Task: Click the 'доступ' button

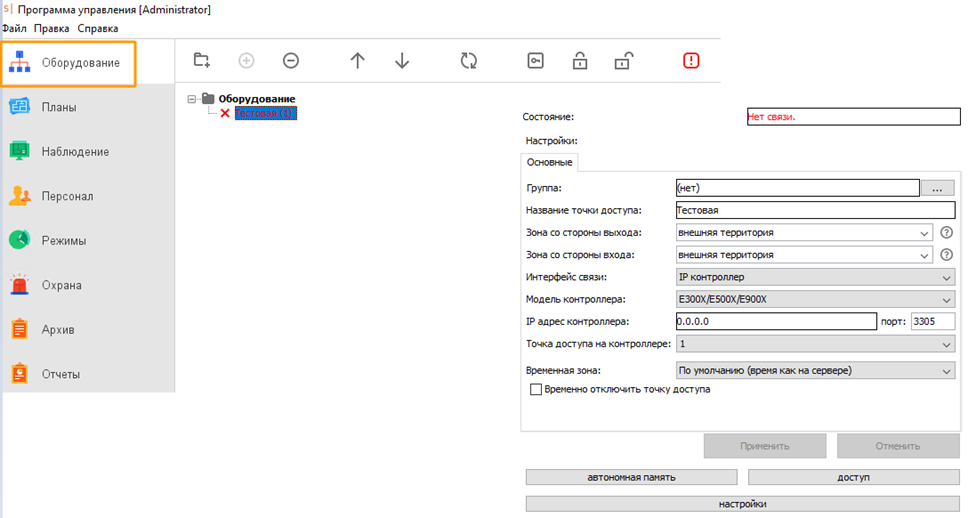Action: click(853, 478)
